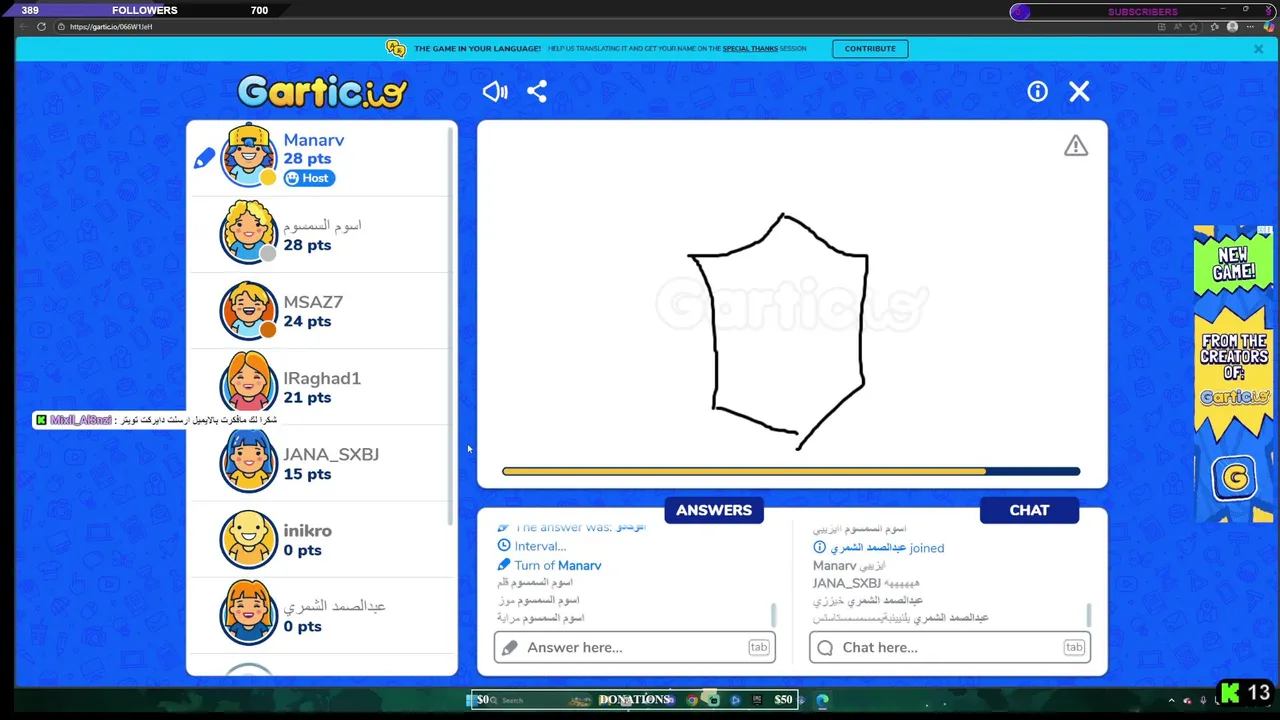Image resolution: width=1280 pixels, height=720 pixels.
Task: Click the chat panel scrollbar
Action: (x=1088, y=614)
